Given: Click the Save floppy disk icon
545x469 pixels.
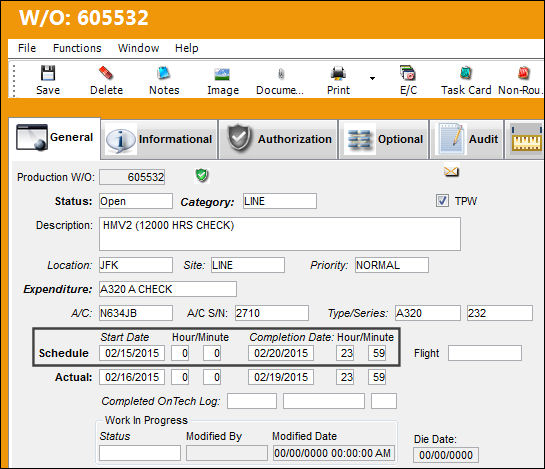Looking at the screenshot, I should pyautogui.click(x=48, y=73).
